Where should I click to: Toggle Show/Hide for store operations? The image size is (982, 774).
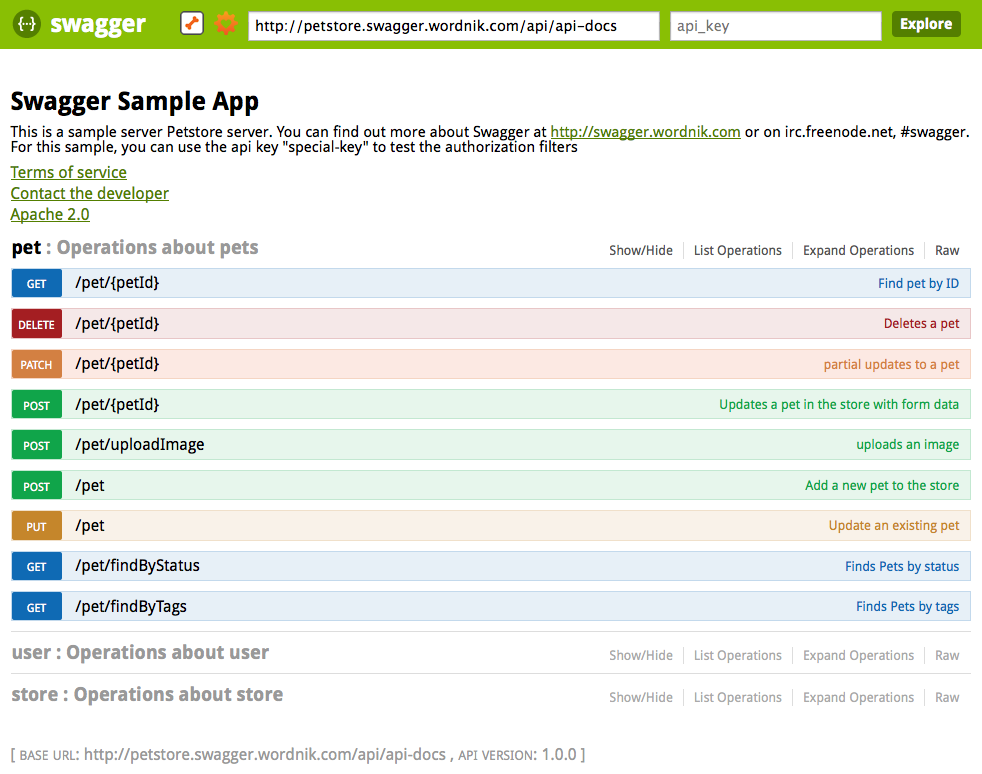point(640,697)
